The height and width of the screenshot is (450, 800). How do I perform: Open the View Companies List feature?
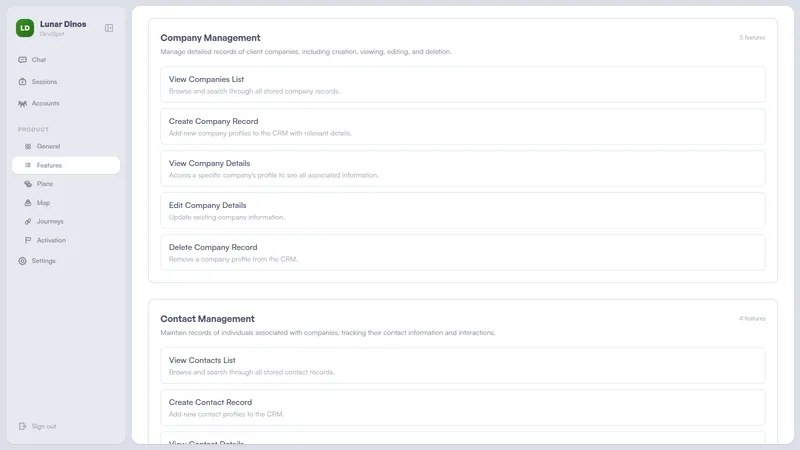(463, 85)
